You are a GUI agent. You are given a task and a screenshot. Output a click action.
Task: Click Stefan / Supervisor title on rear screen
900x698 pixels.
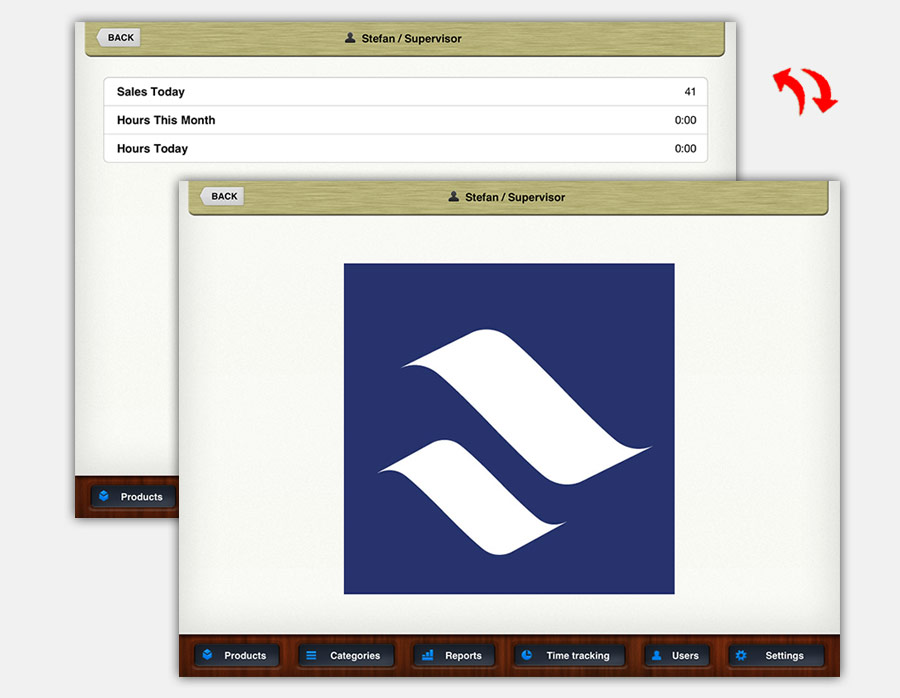point(411,39)
